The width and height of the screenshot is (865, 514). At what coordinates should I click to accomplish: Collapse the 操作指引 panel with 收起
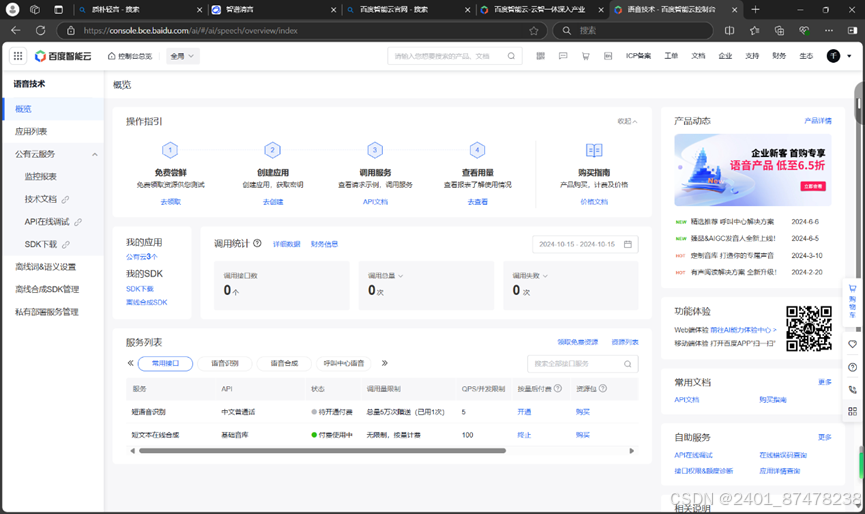tap(627, 121)
